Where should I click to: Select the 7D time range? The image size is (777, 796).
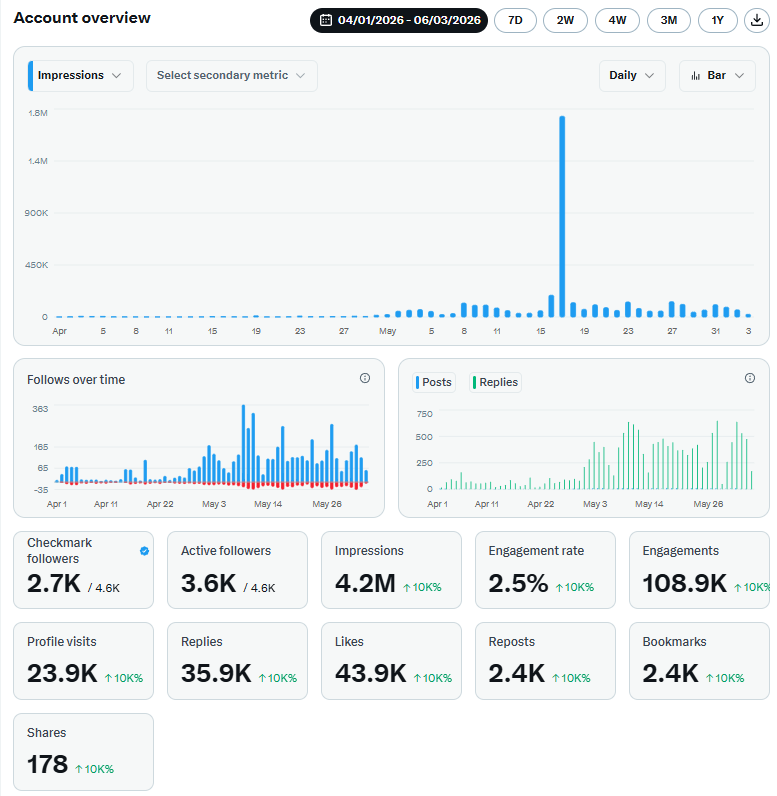pyautogui.click(x=515, y=20)
